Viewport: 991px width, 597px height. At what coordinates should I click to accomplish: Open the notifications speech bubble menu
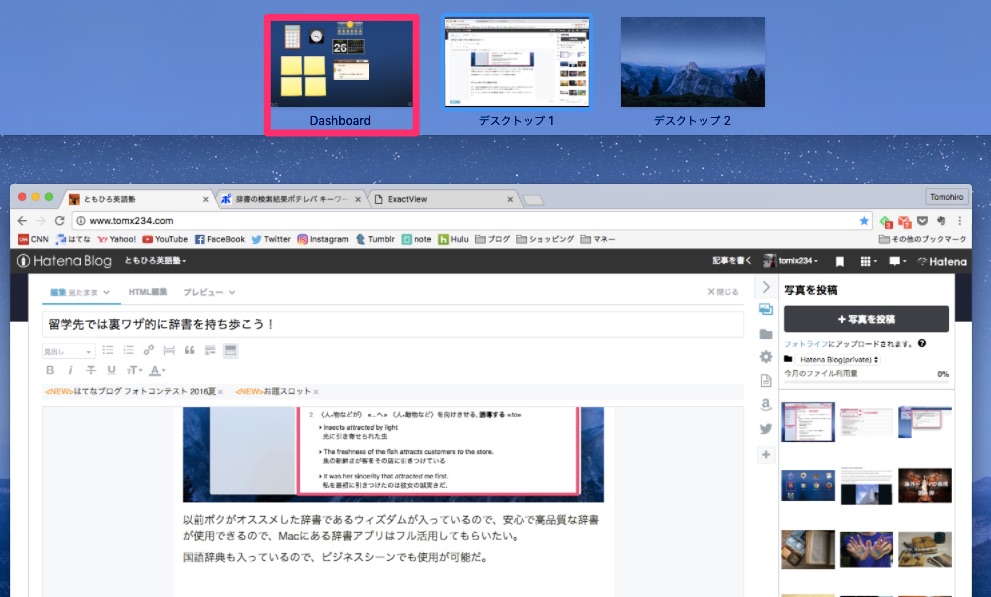coord(897,261)
